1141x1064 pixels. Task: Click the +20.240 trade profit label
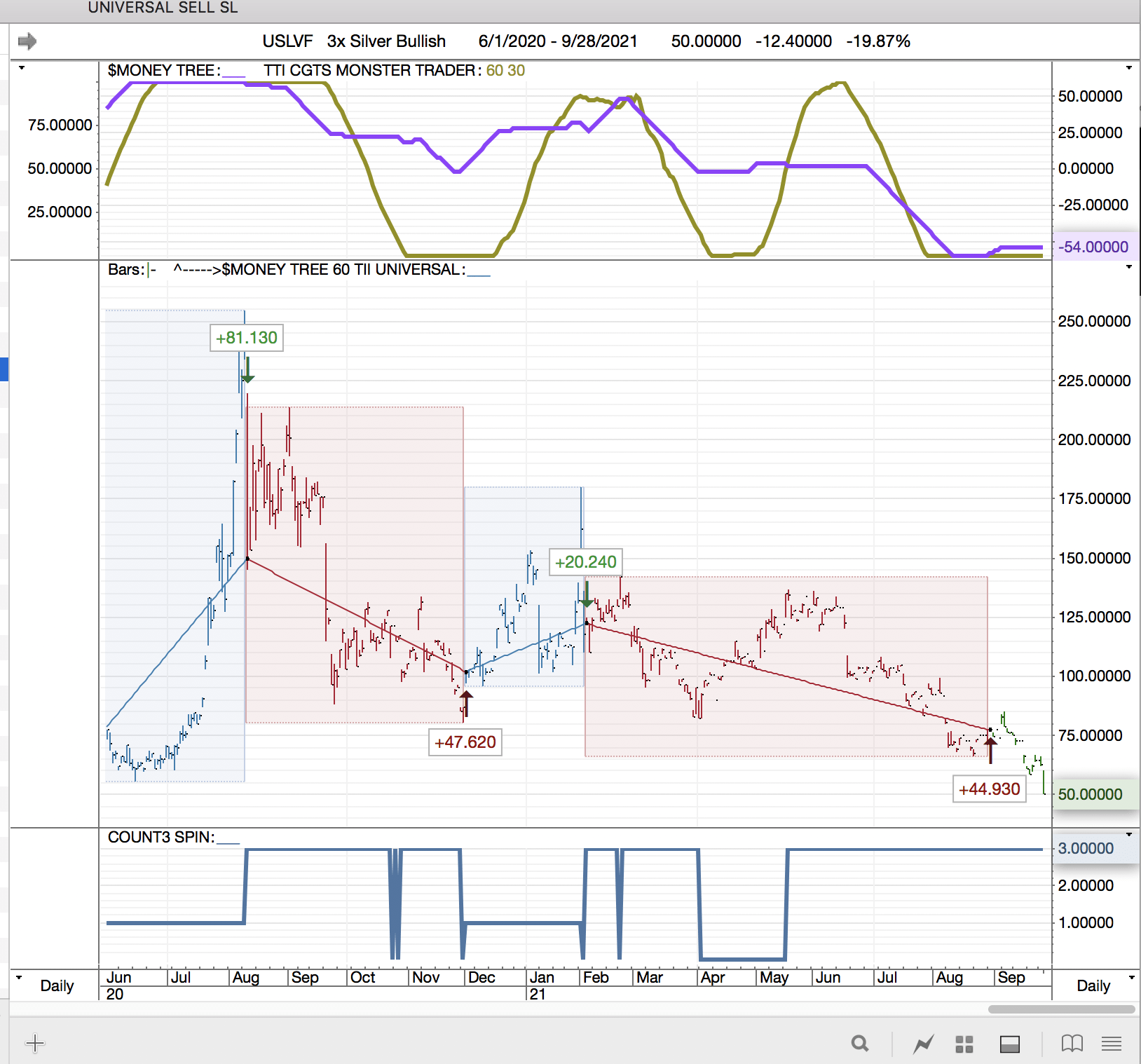point(585,562)
